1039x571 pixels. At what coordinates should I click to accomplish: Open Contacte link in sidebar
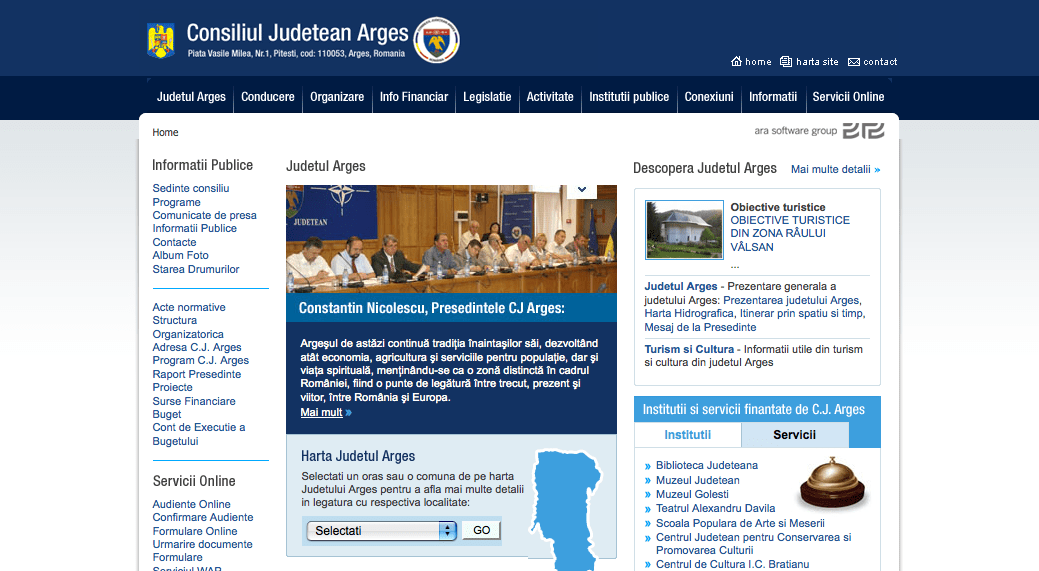click(174, 242)
